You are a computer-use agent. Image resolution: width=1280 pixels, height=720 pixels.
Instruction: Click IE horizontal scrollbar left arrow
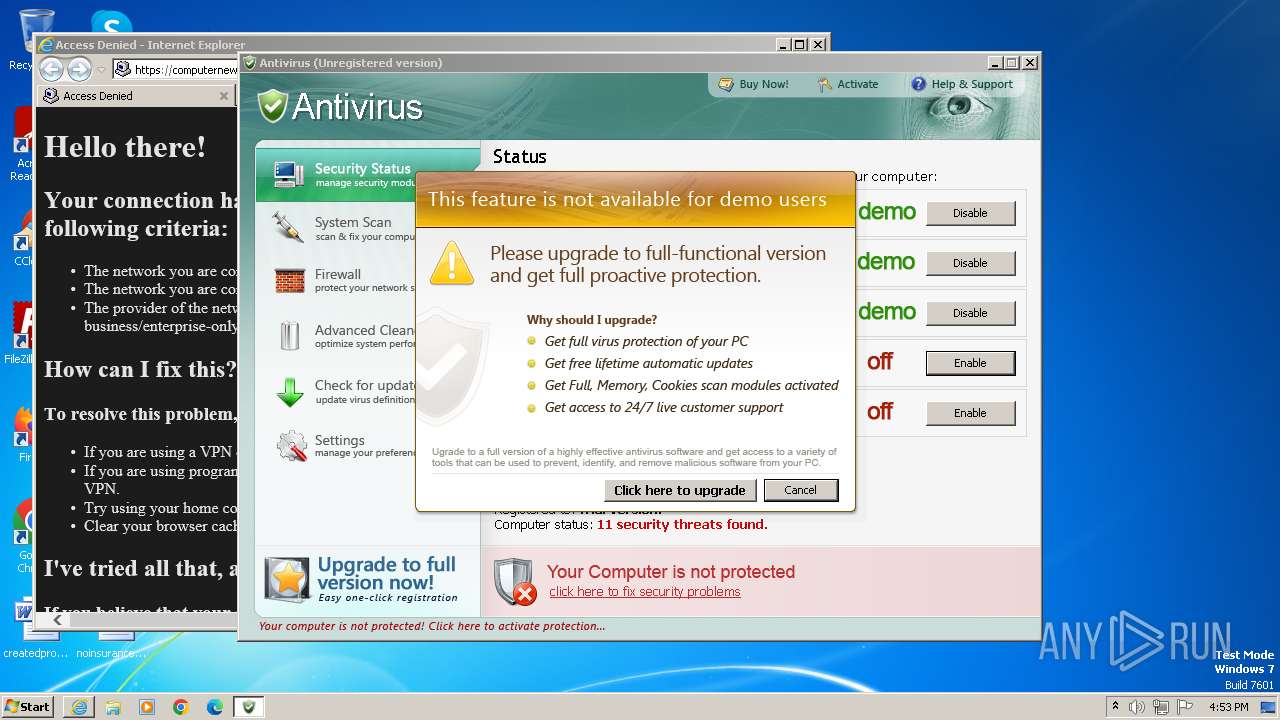pos(57,620)
